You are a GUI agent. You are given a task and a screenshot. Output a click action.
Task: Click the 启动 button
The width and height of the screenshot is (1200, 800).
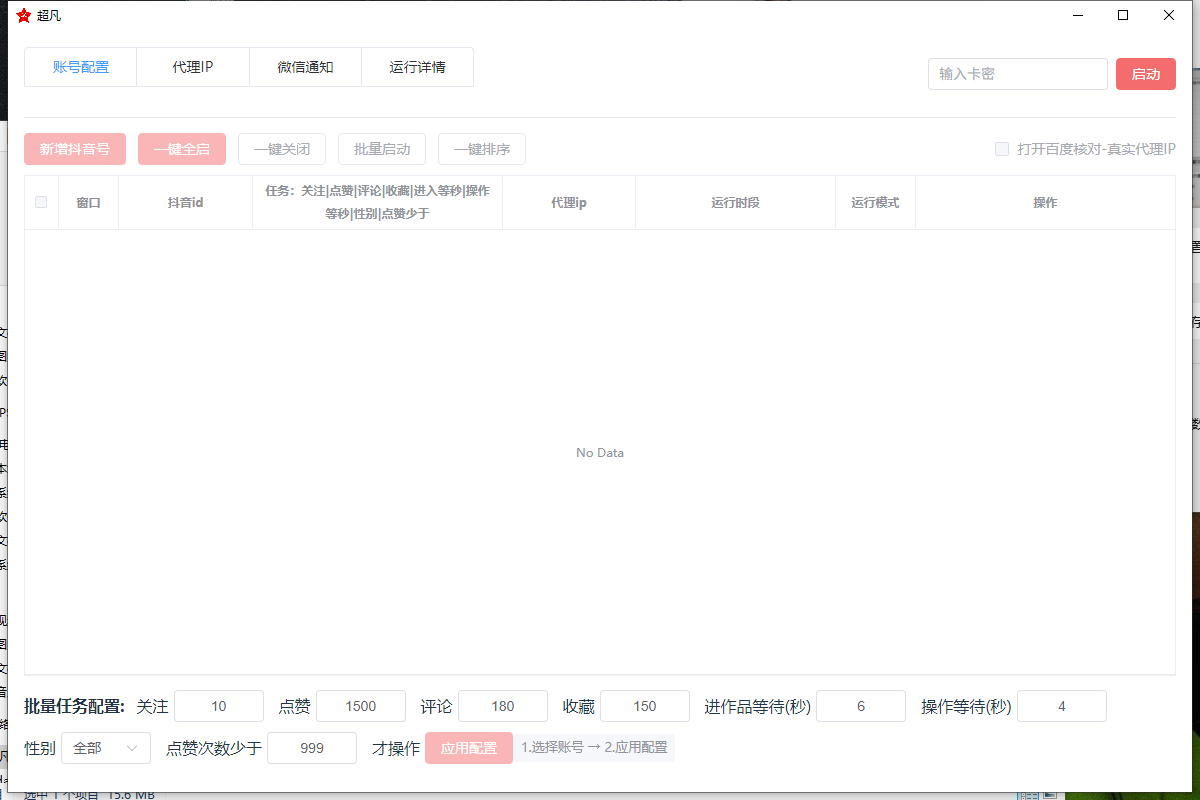(1145, 73)
